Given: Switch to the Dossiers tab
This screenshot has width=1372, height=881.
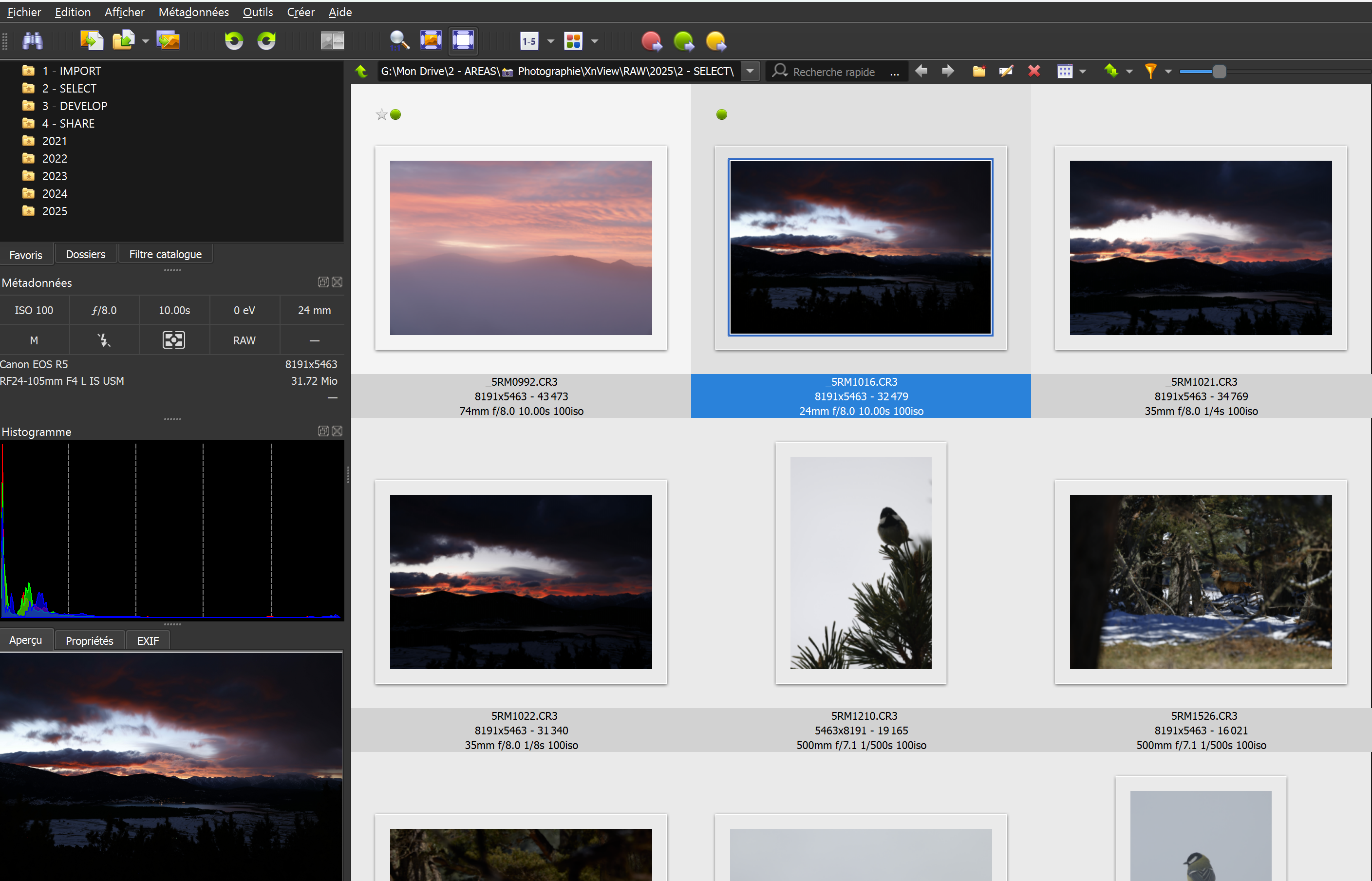Looking at the screenshot, I should click(x=85, y=255).
